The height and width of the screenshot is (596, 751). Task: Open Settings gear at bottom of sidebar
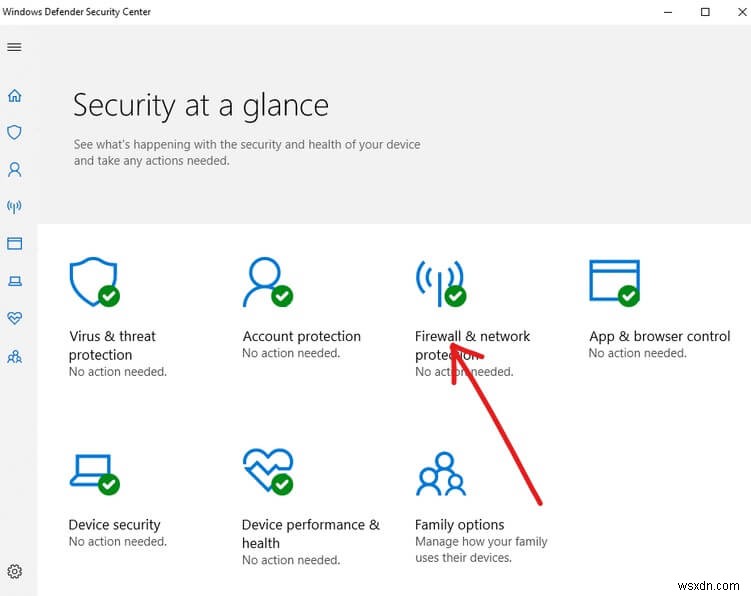[x=14, y=572]
